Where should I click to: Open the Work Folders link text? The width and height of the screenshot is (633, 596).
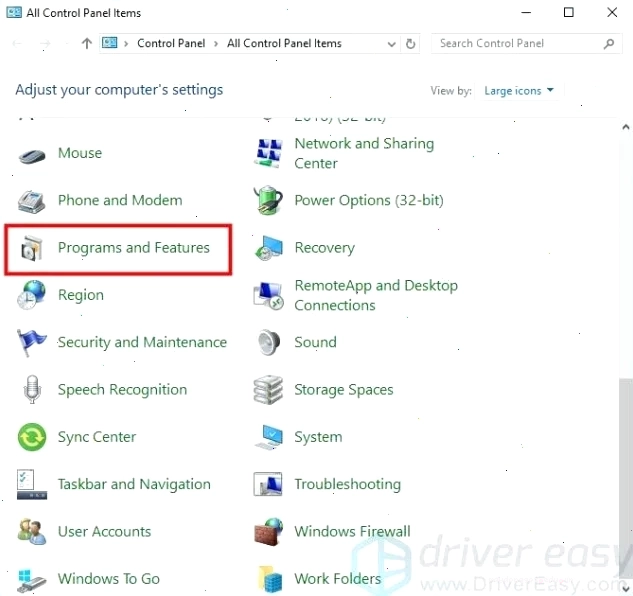click(337, 579)
